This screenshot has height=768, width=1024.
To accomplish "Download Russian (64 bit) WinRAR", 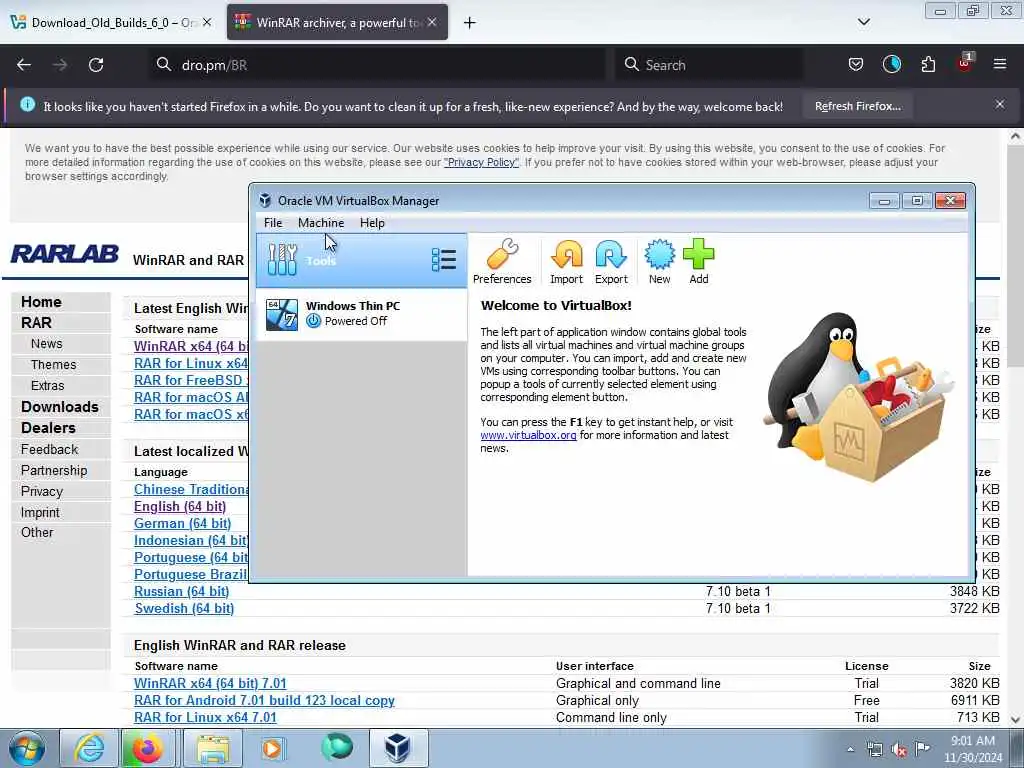I will pyautogui.click(x=182, y=592).
